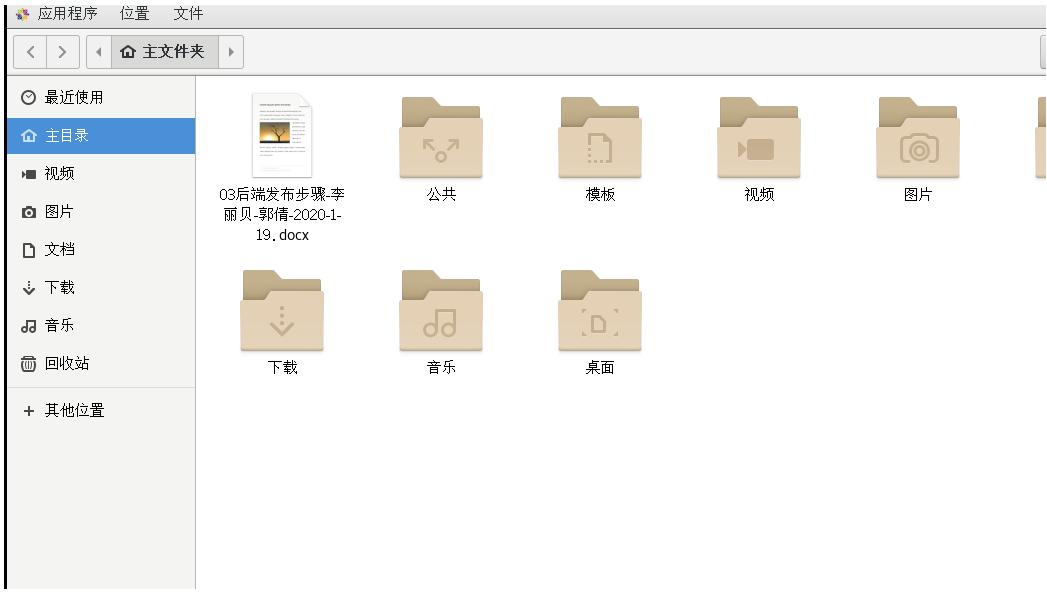1047x600 pixels.
Task: Click 其他位置 in the sidebar
Action: [101, 410]
